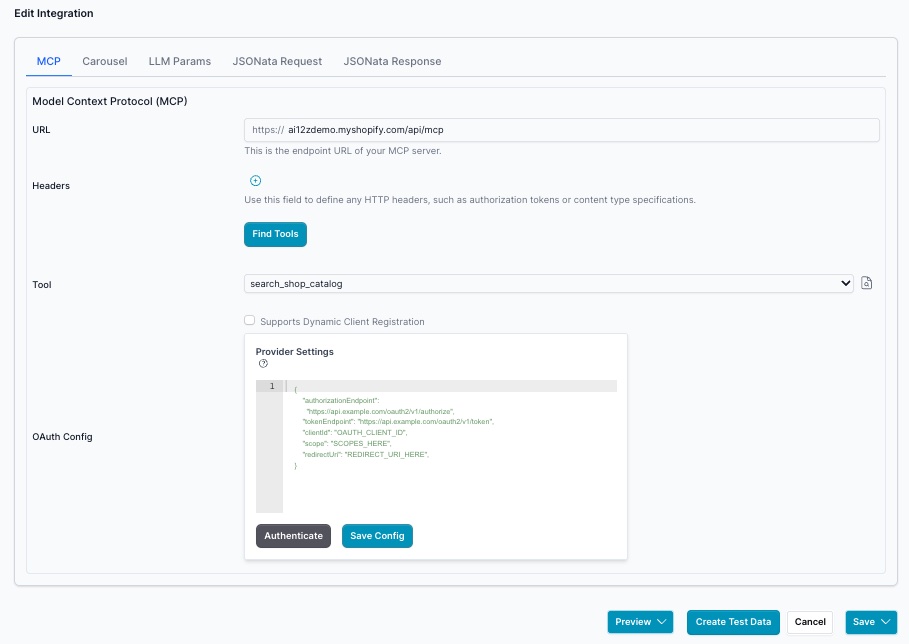This screenshot has width=909, height=644.
Task: Click Create Test Data
Action: (733, 621)
